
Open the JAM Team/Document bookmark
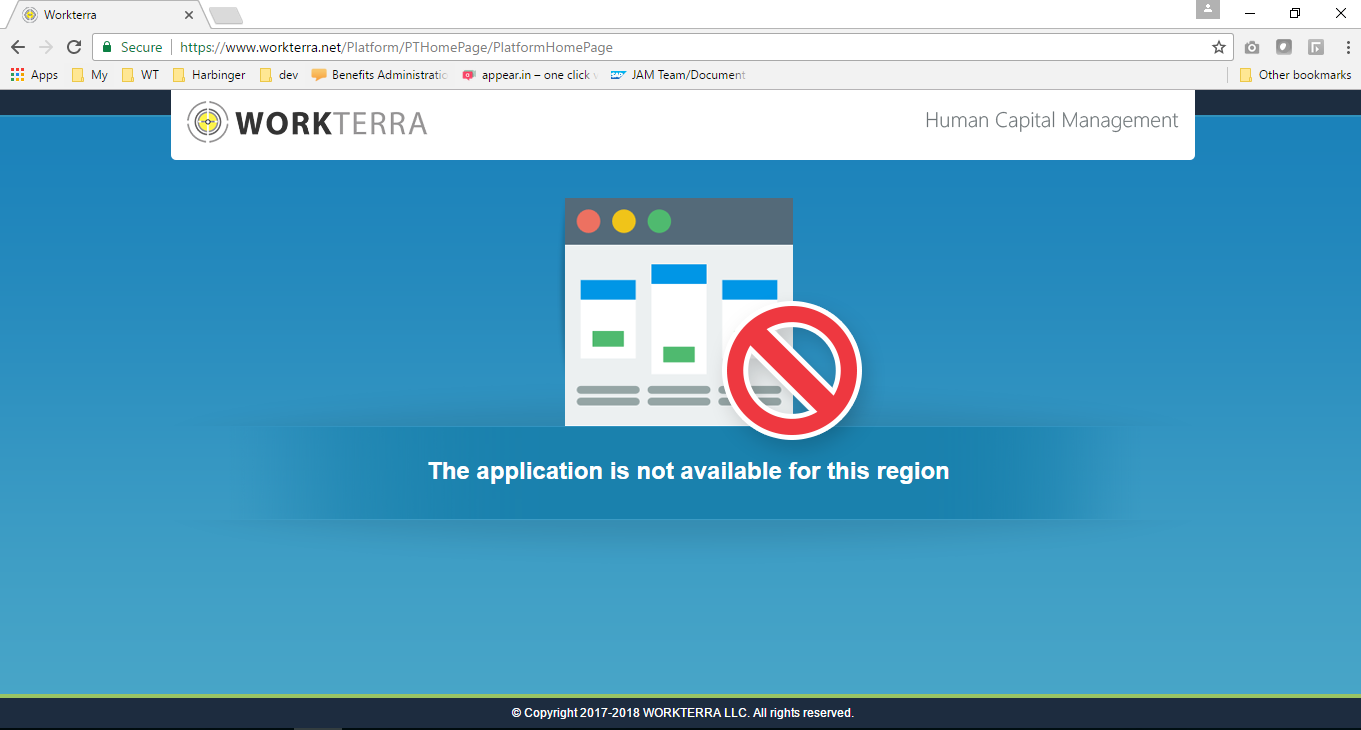[678, 75]
